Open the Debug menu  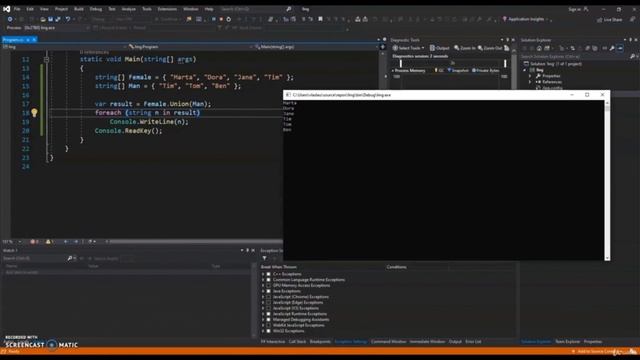(x=96, y=9)
